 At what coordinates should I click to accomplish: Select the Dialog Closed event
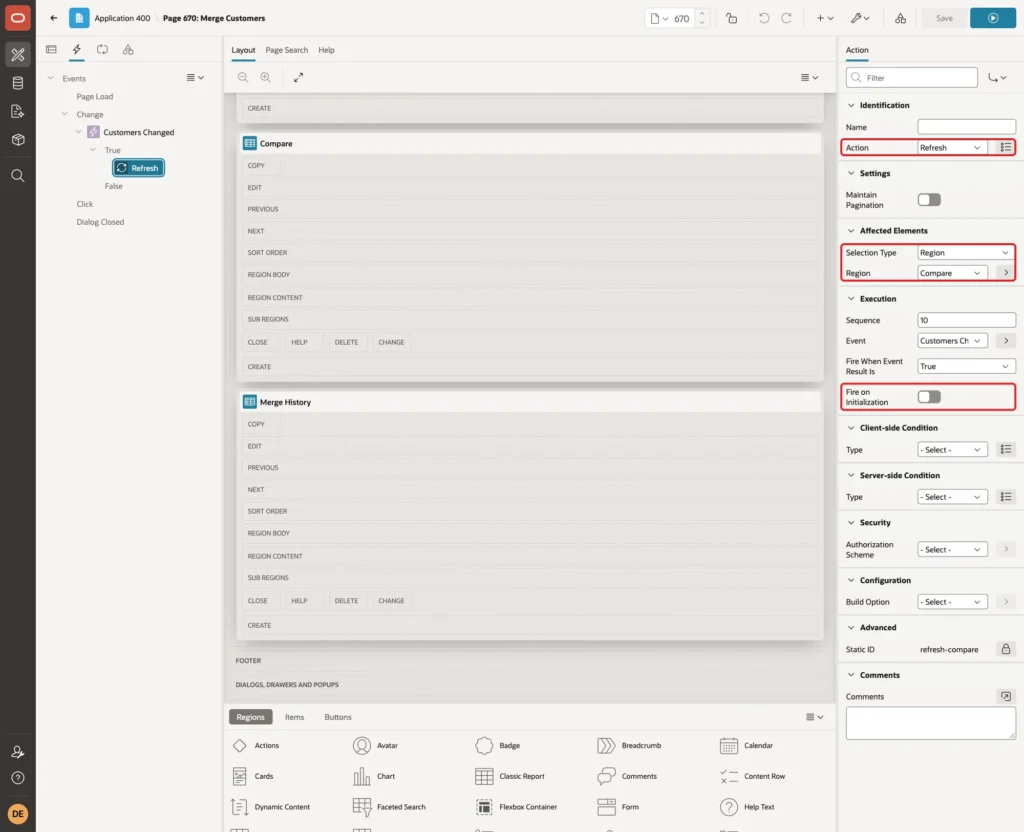pyautogui.click(x=100, y=222)
